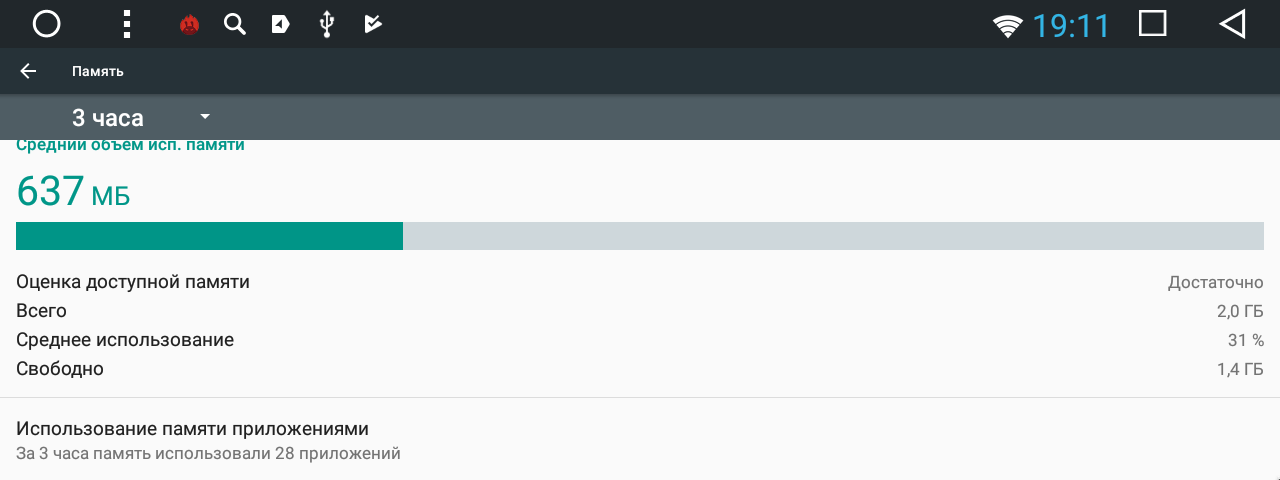Tap the 637 МБ average memory value
Viewport: 1280px width, 480px height.
coord(73,191)
